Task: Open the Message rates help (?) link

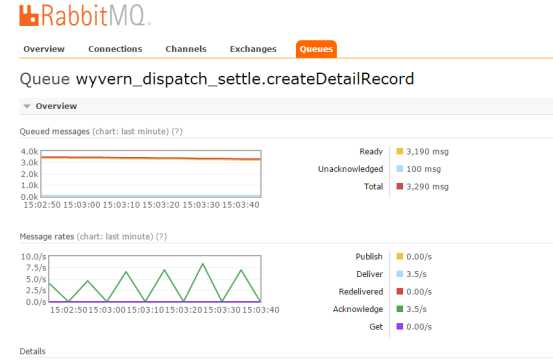Action: pos(162,236)
